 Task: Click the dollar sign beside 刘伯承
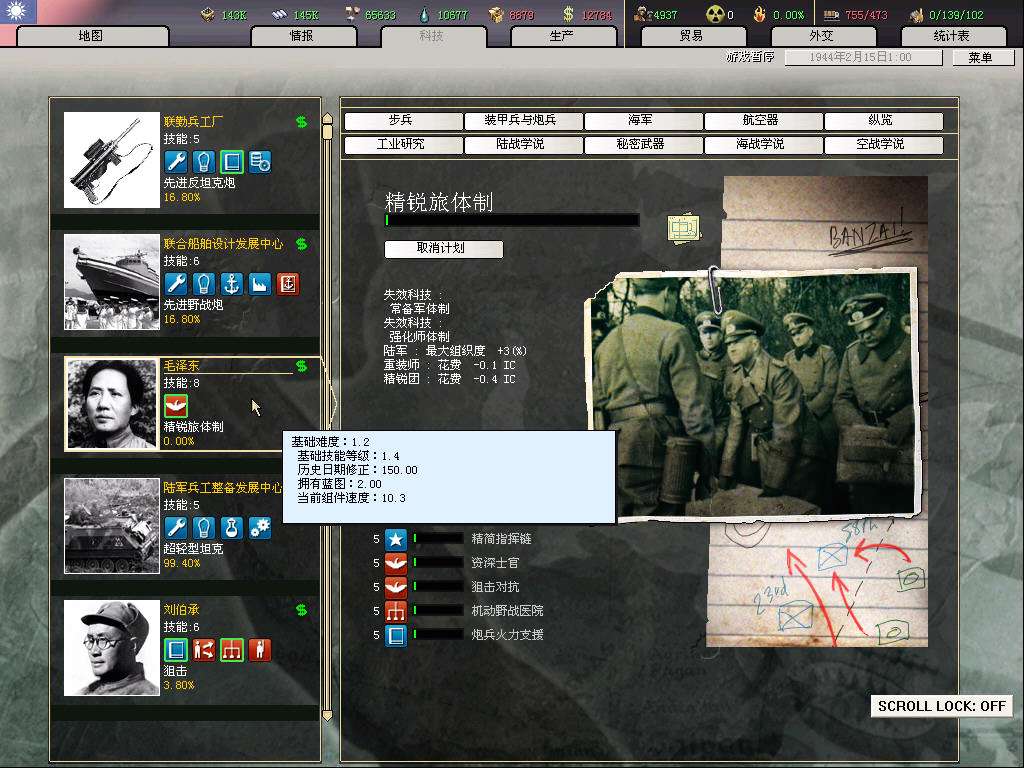coord(302,610)
